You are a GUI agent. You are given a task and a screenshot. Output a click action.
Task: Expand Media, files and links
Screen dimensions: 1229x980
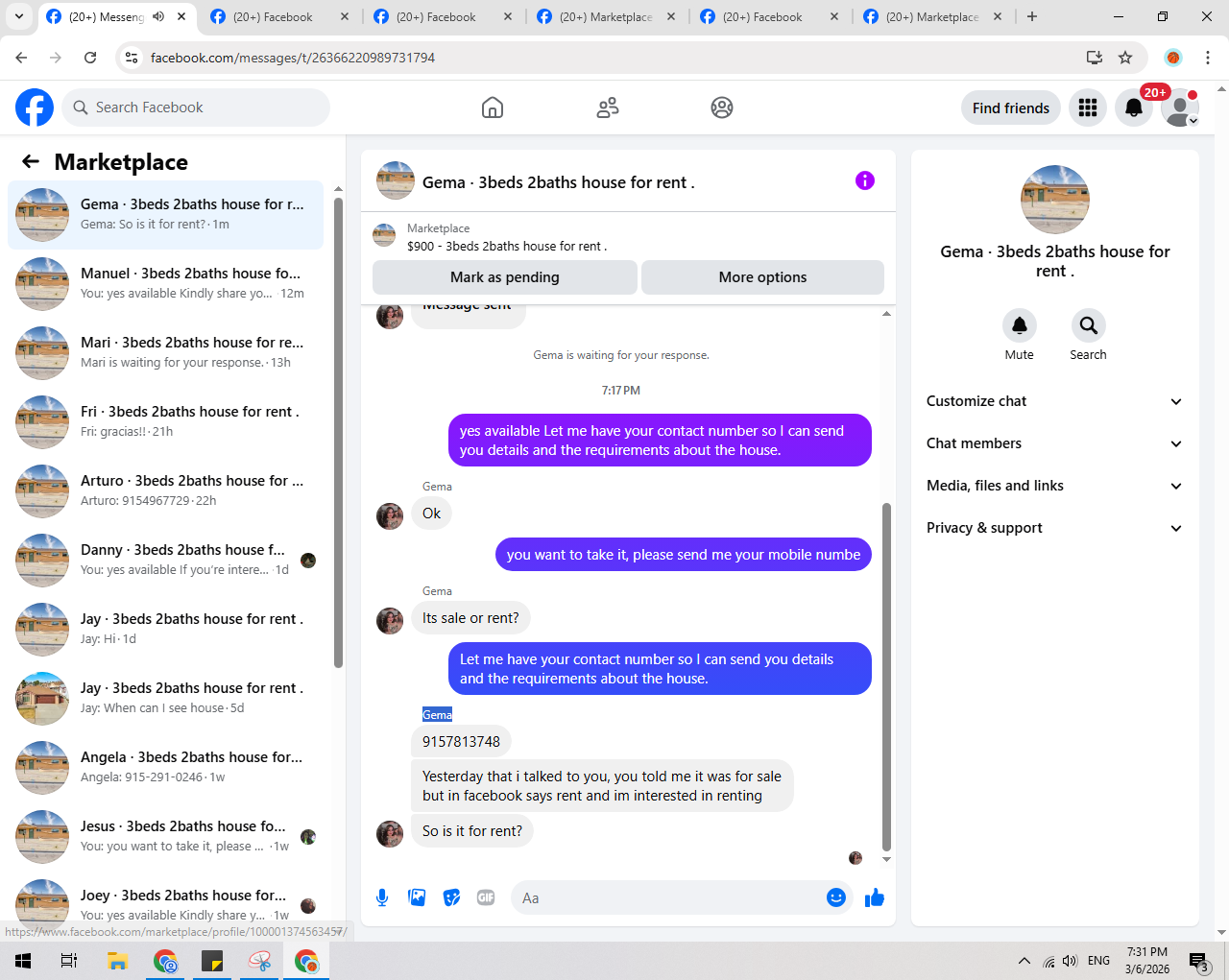1054,486
